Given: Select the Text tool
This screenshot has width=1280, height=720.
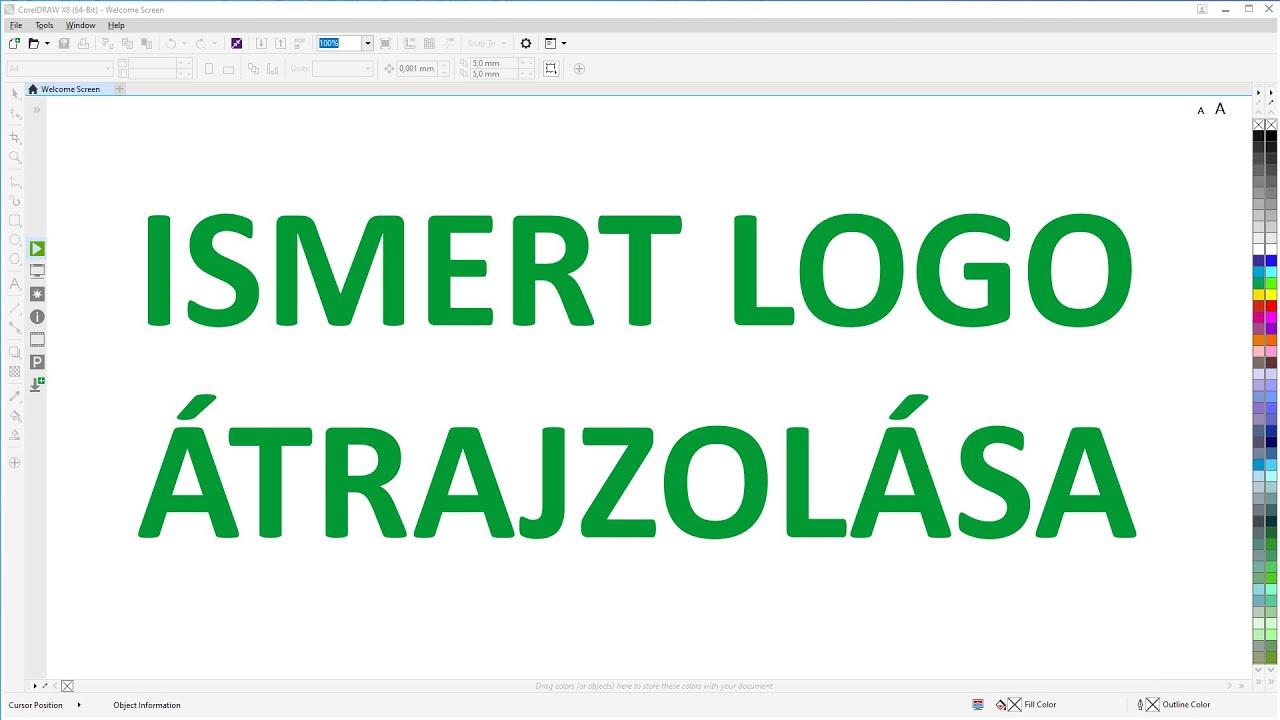Looking at the screenshot, I should pos(15,284).
